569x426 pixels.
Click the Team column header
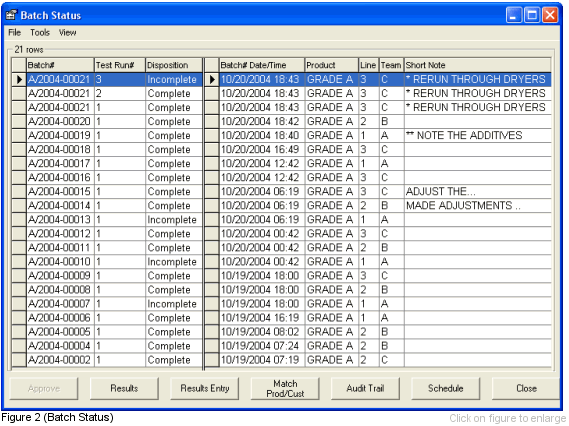pyautogui.click(x=391, y=65)
